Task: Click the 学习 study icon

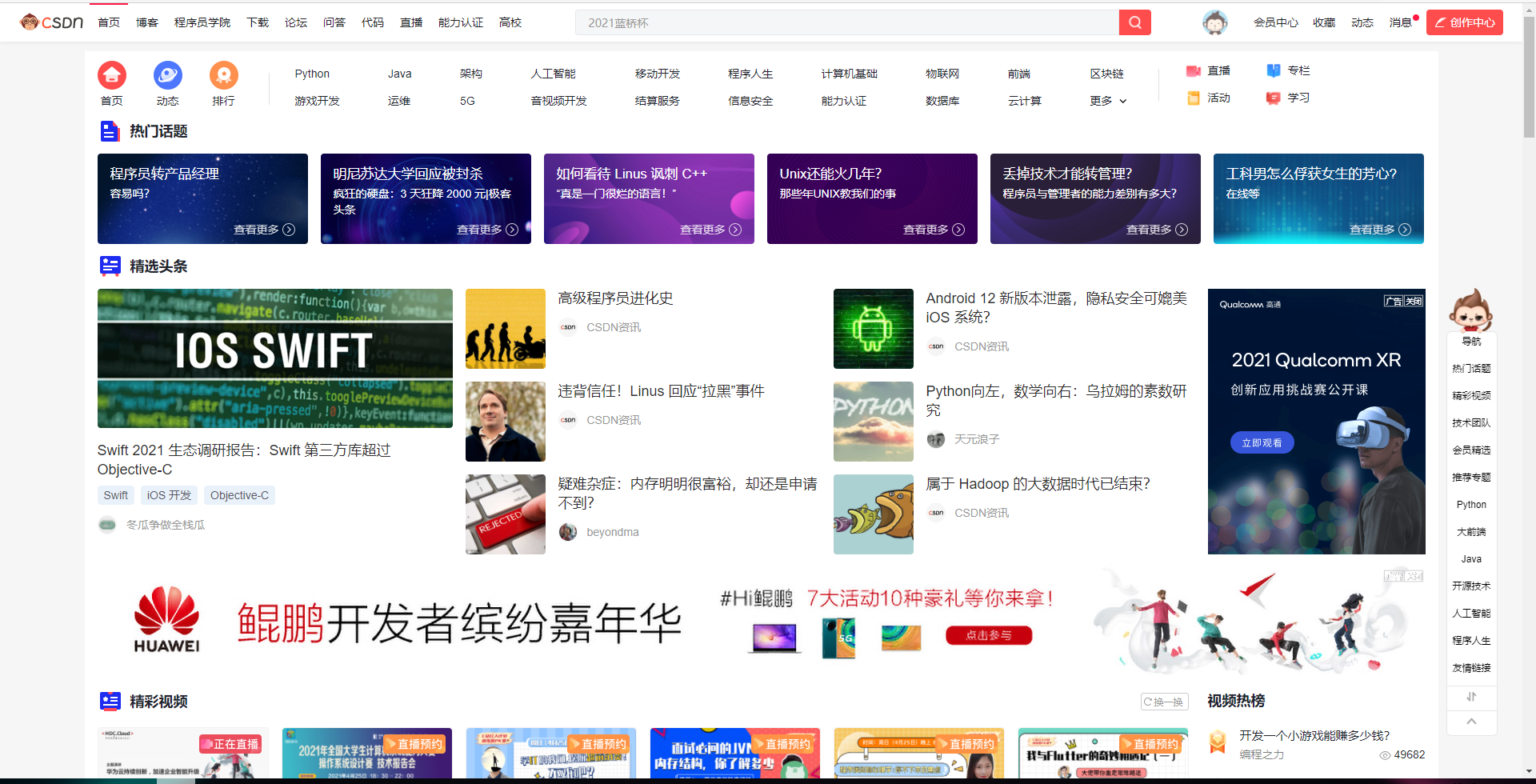Action: (1274, 98)
